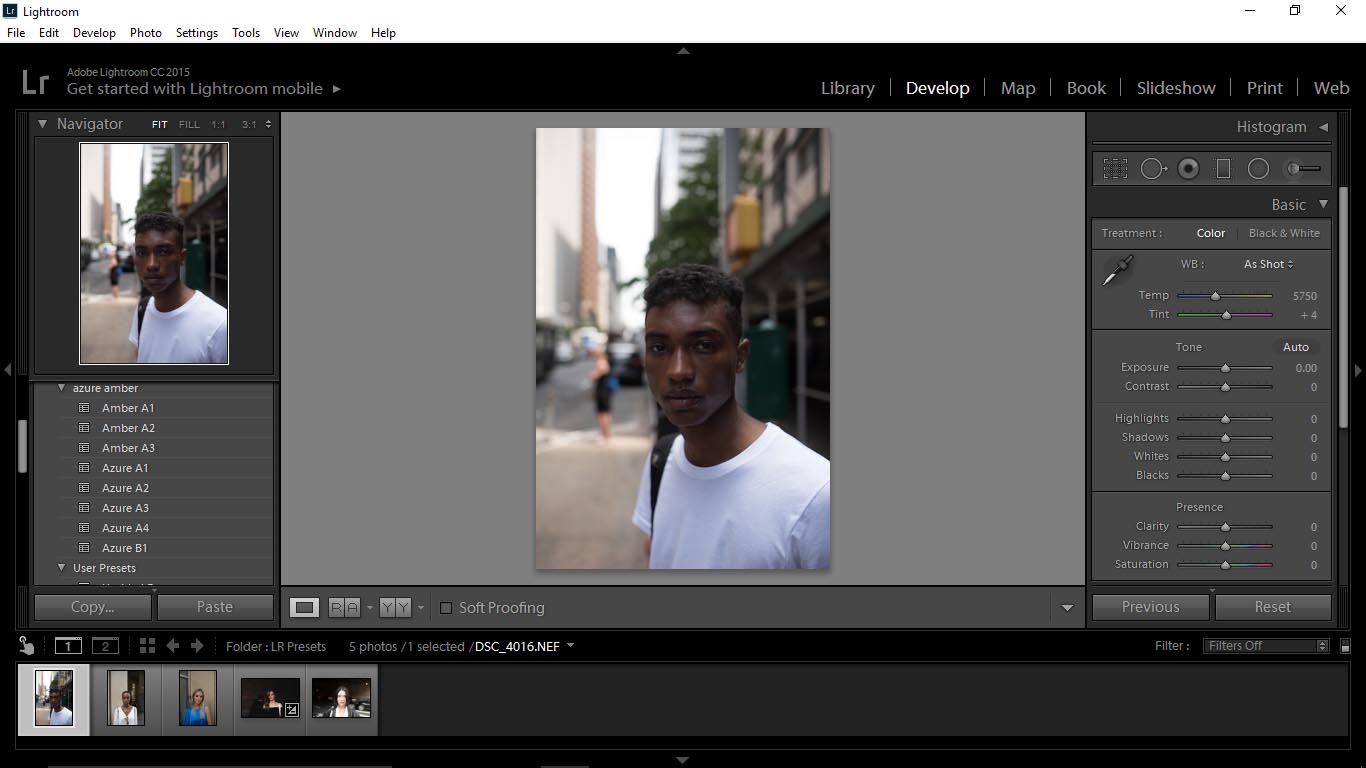The width and height of the screenshot is (1366, 768).
Task: Click the Azure B1 preset icon
Action: (x=84, y=548)
